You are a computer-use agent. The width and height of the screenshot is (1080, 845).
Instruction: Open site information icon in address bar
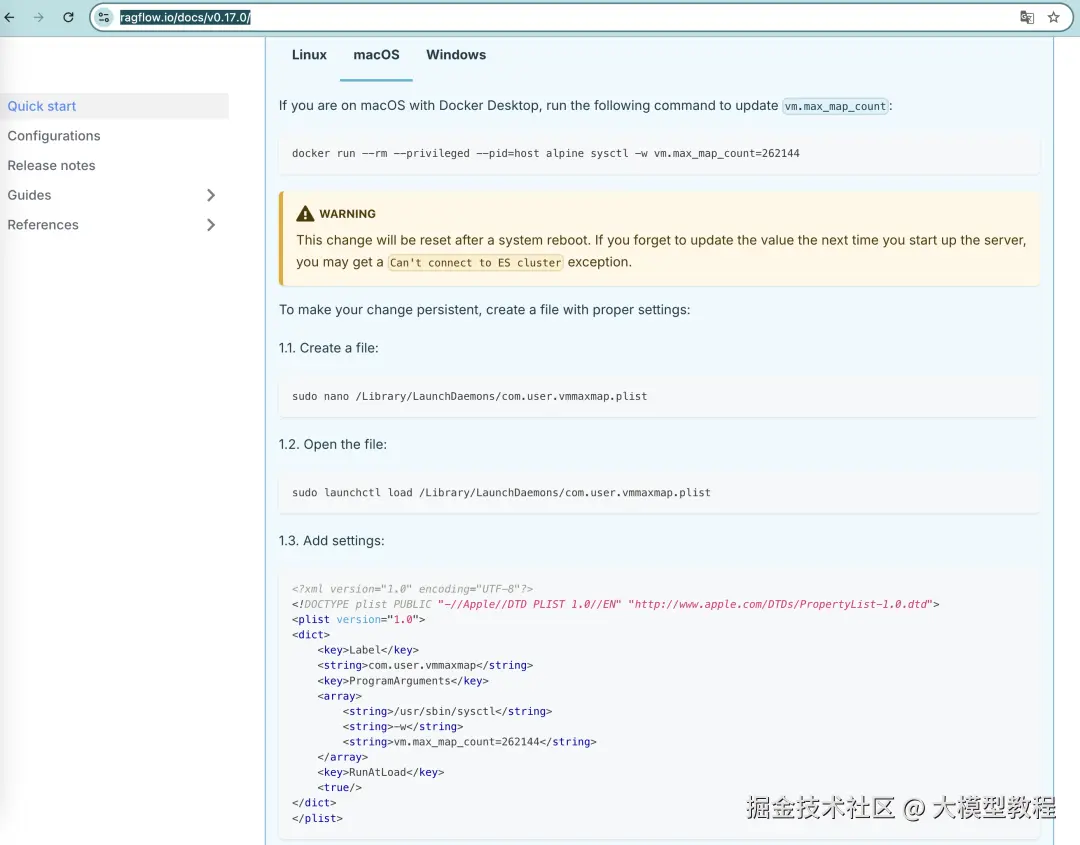[103, 17]
